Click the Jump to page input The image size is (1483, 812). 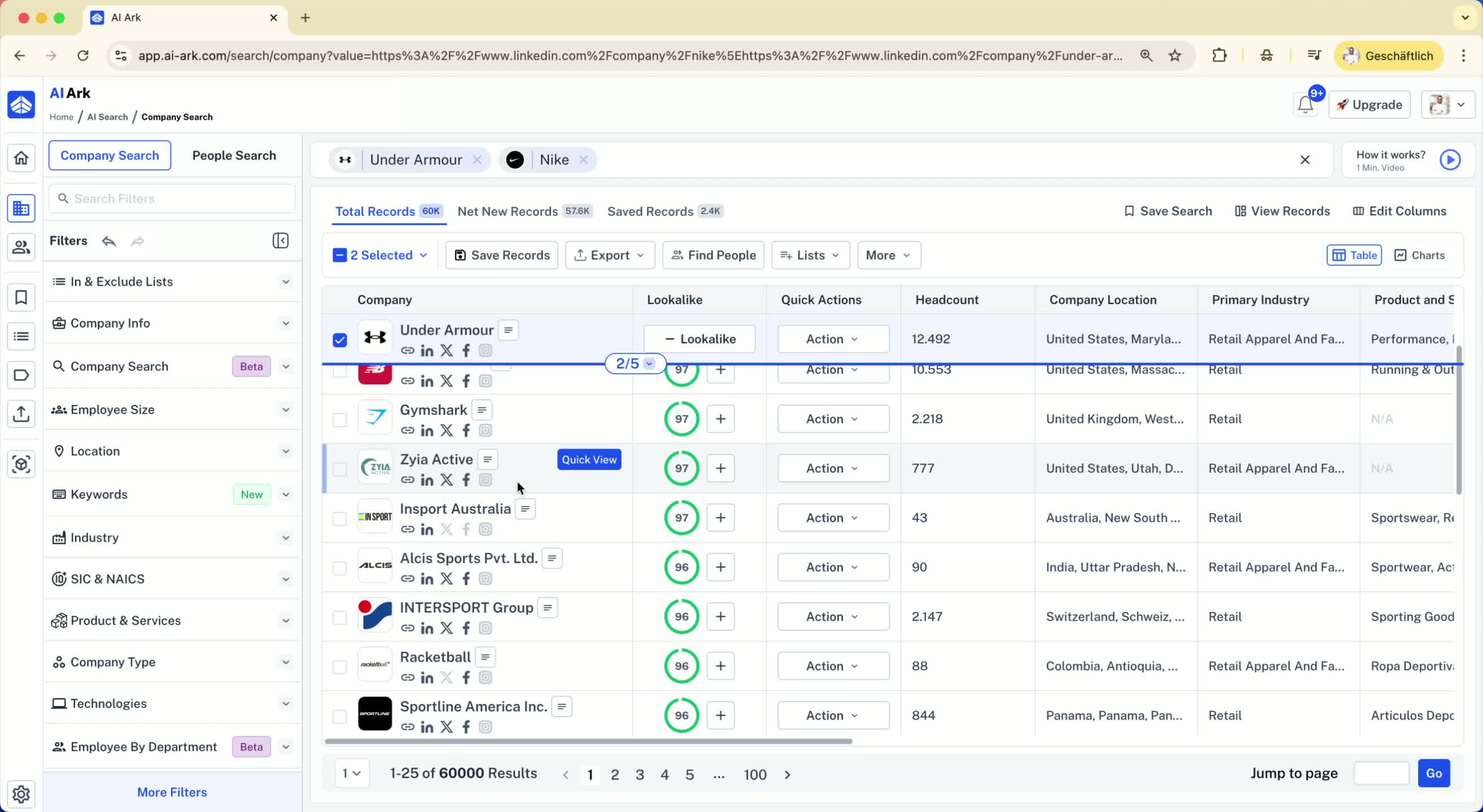tap(1380, 774)
